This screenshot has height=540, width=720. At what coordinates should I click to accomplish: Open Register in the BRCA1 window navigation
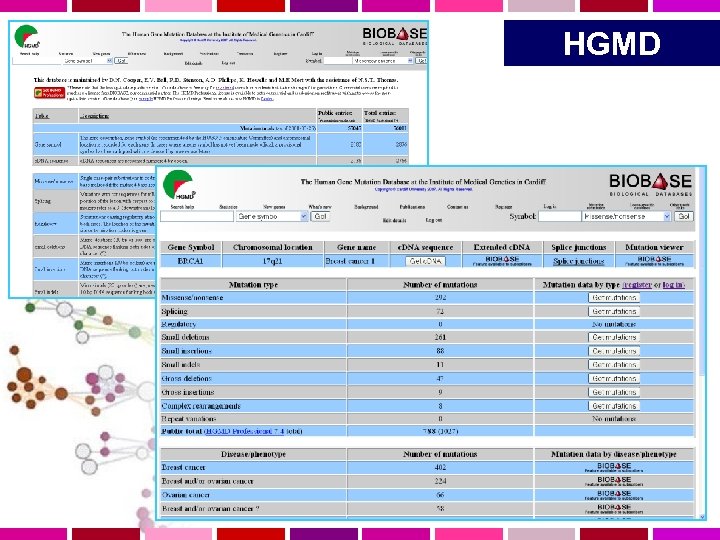tap(504, 207)
